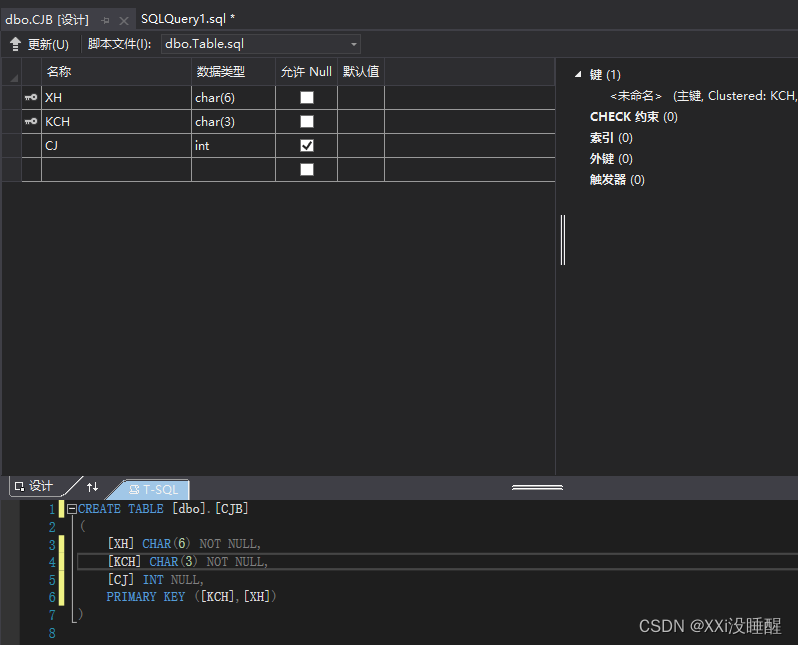Click the horizontal splitter above T-SQL pane
This screenshot has width=798, height=645.
(537, 487)
